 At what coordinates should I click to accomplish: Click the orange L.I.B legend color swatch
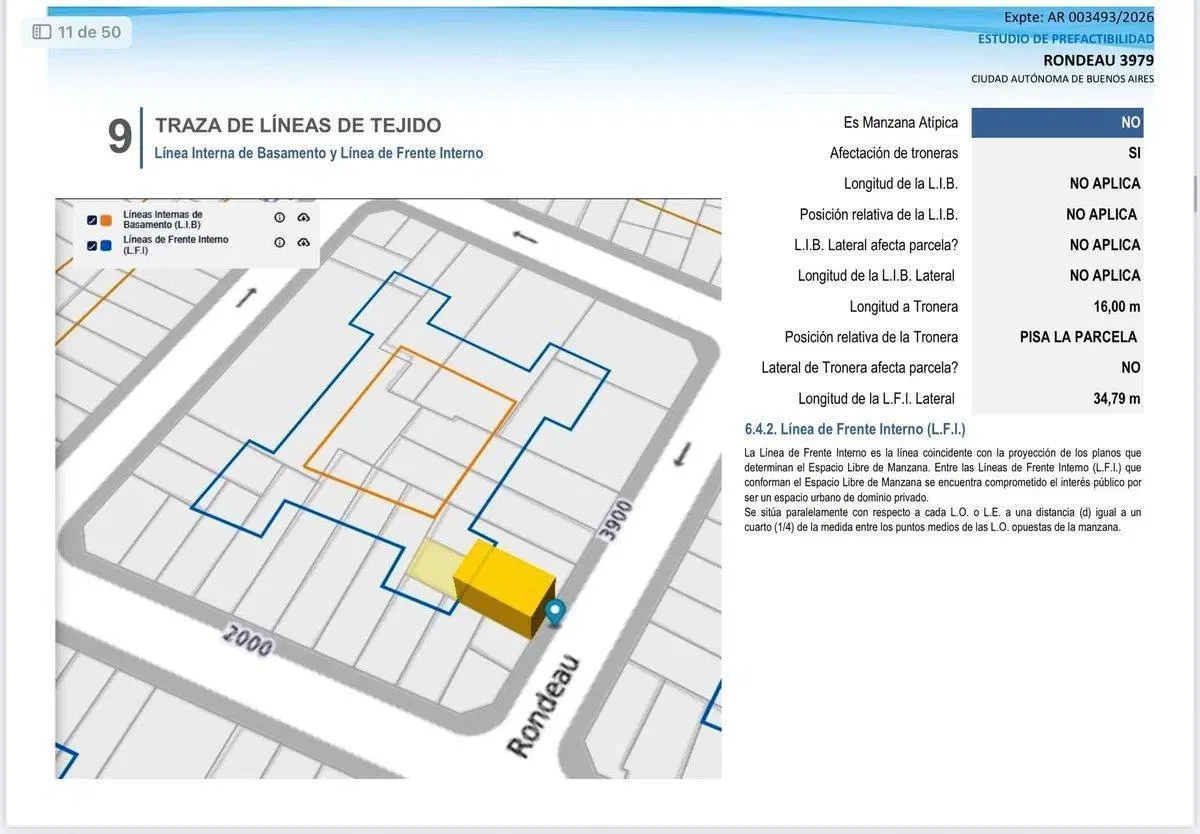pos(106,220)
